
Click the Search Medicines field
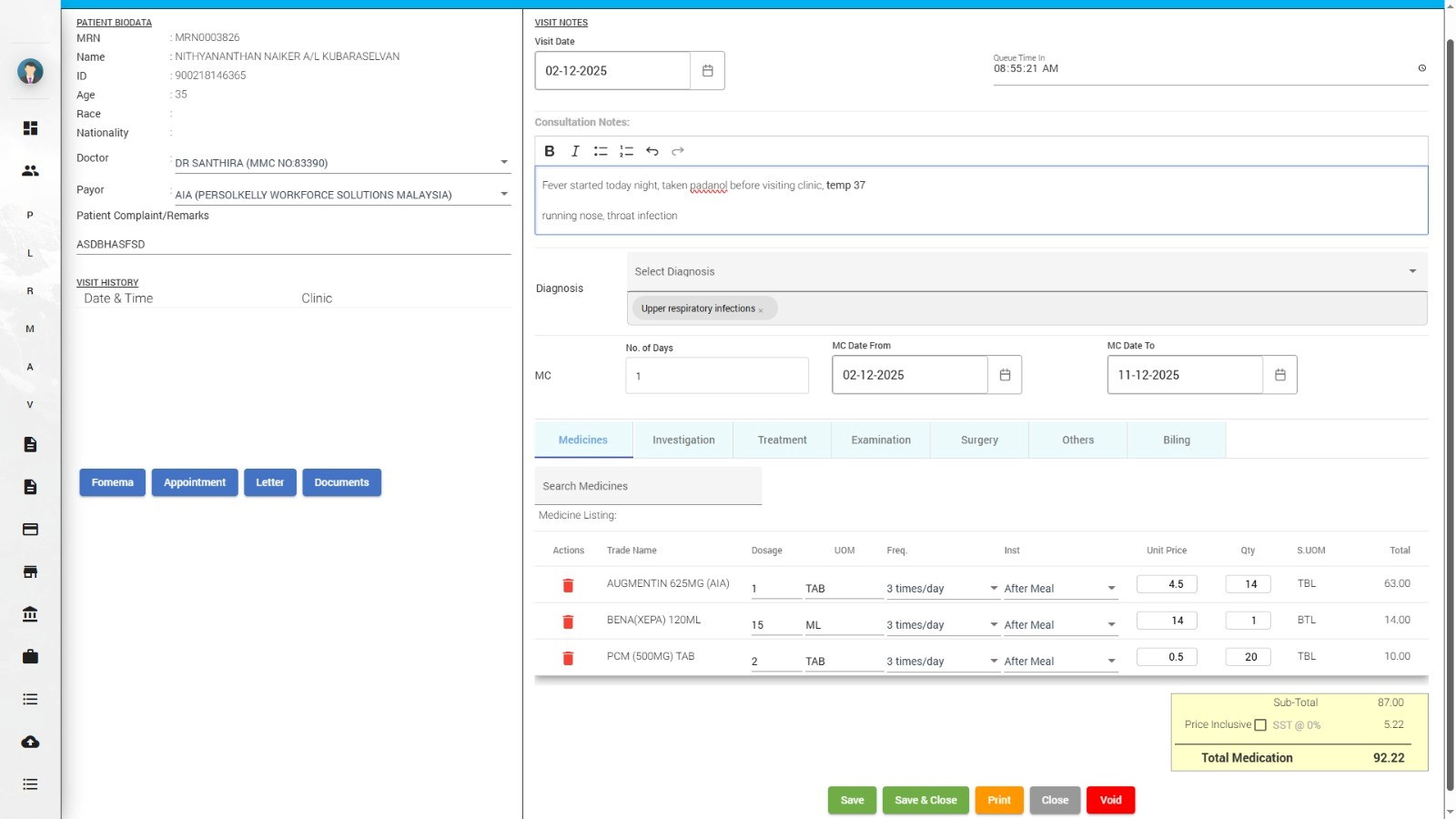[x=647, y=486]
